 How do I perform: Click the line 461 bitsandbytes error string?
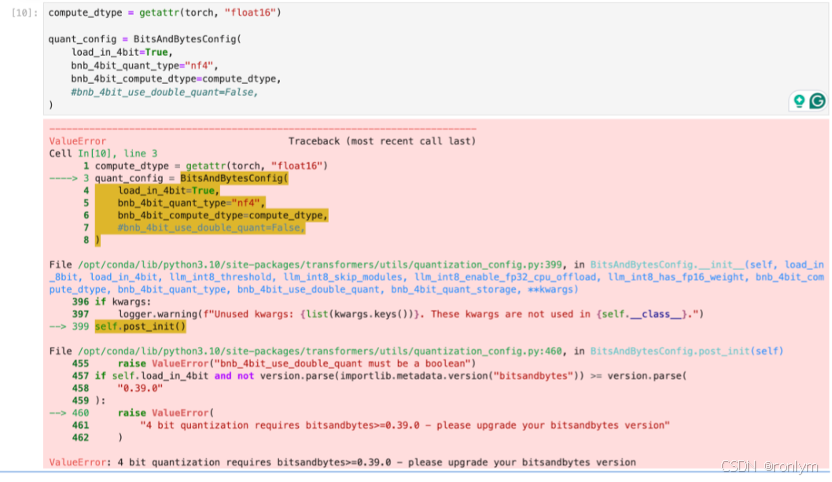(x=405, y=425)
